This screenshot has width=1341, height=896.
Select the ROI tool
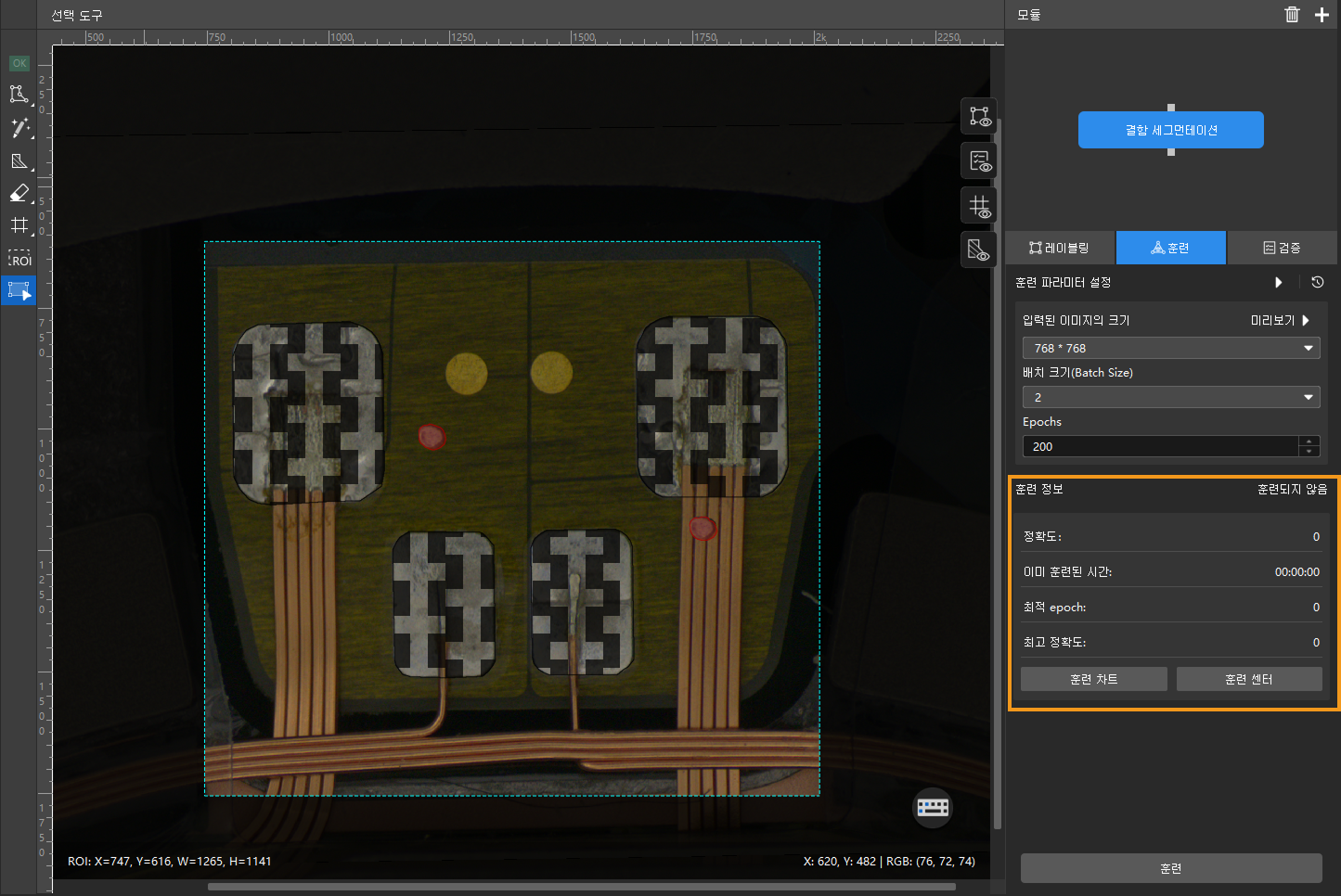19,259
